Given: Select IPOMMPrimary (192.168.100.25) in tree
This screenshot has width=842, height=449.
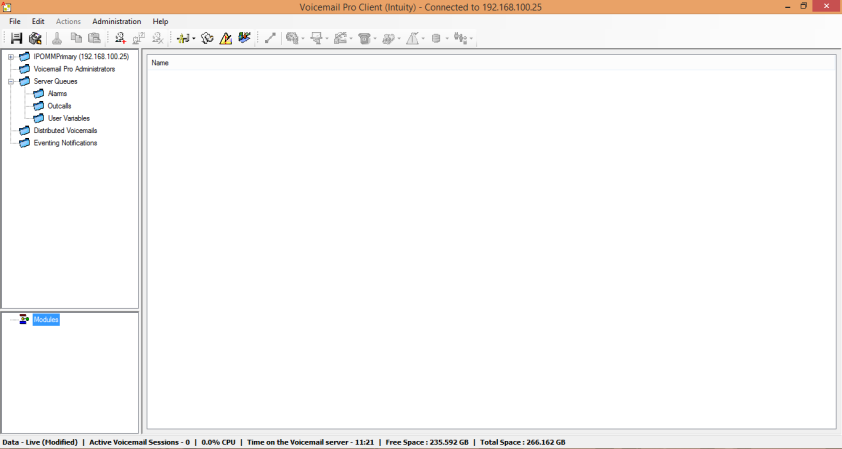Looking at the screenshot, I should 81,56.
